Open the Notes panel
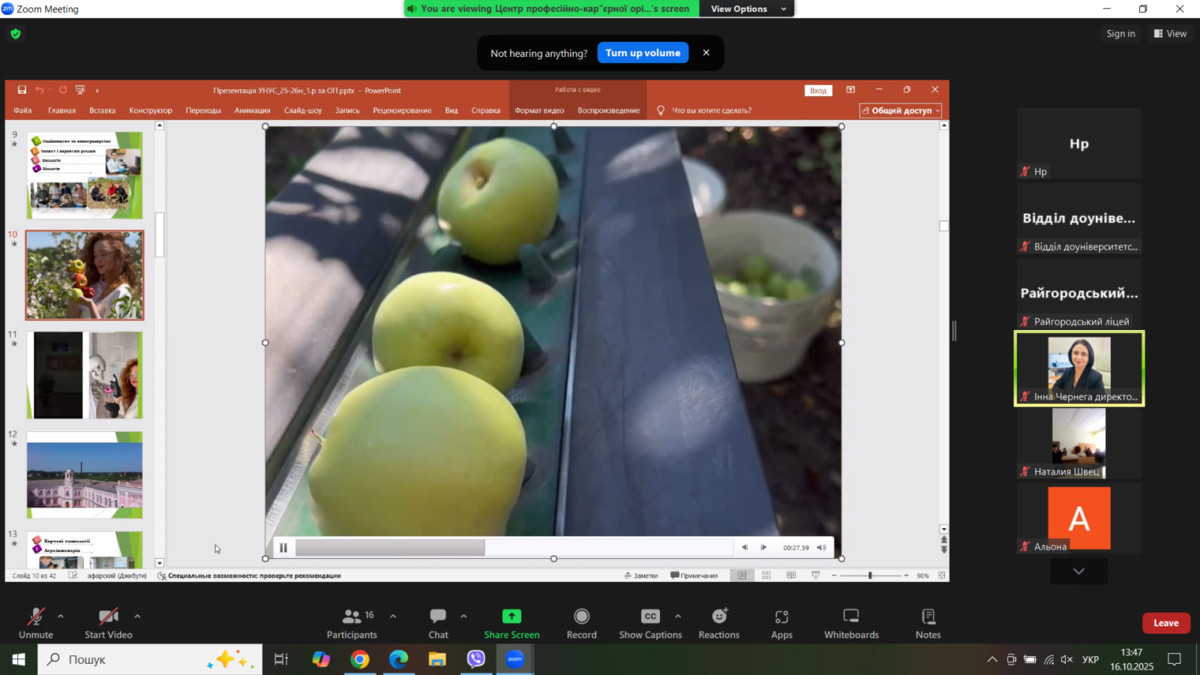This screenshot has width=1200, height=675. coord(928,617)
